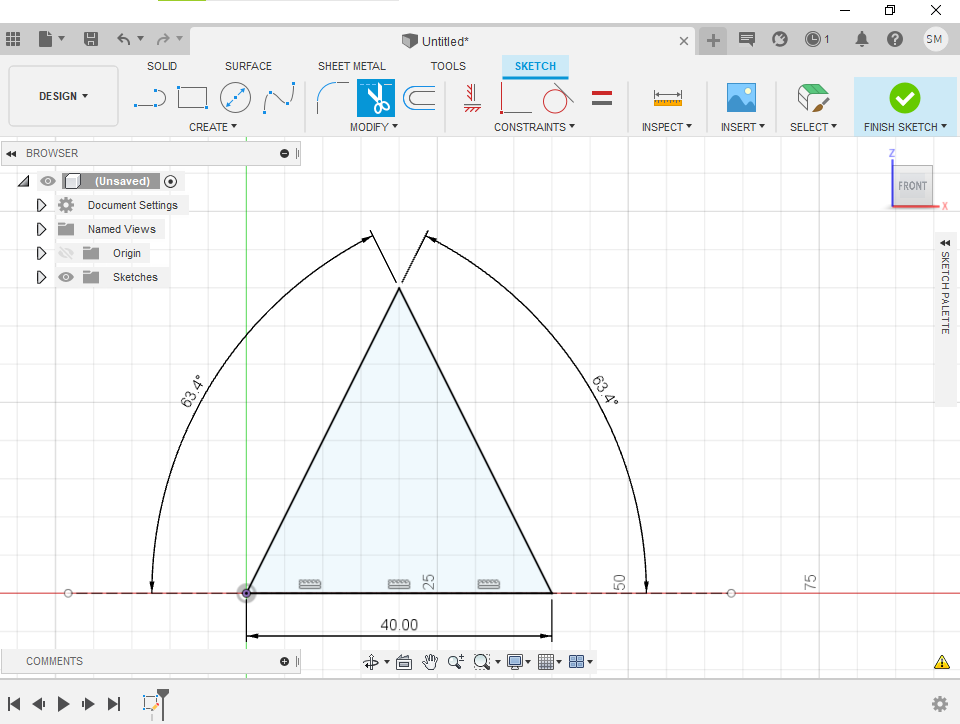Expand the Sketches node
Screen dimensions: 960x724
pyautogui.click(x=41, y=277)
